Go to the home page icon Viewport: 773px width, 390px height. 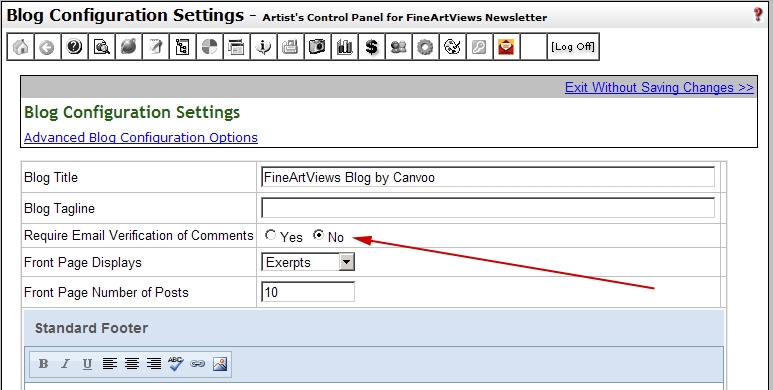21,47
